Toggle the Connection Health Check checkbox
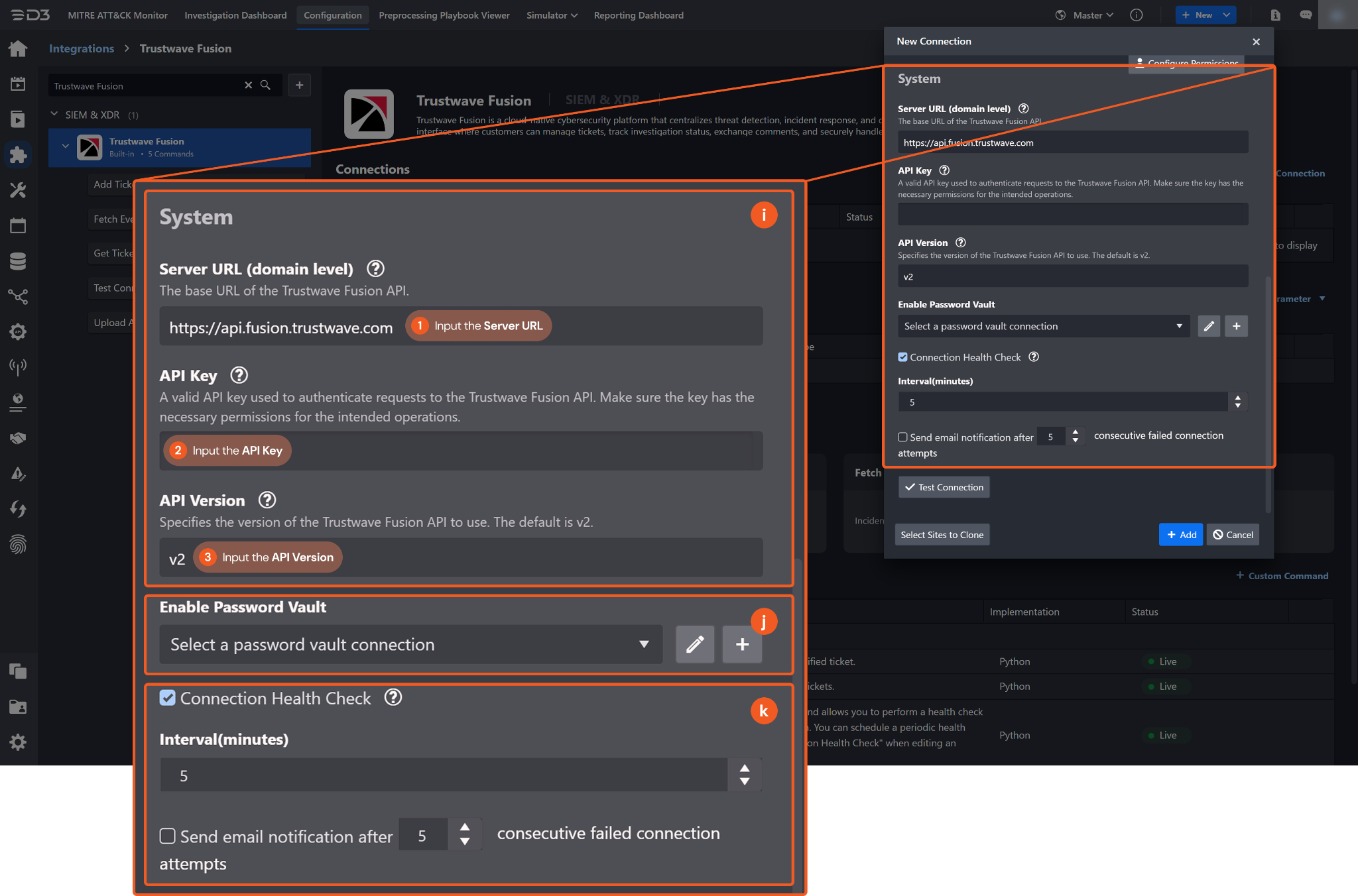 [902, 357]
